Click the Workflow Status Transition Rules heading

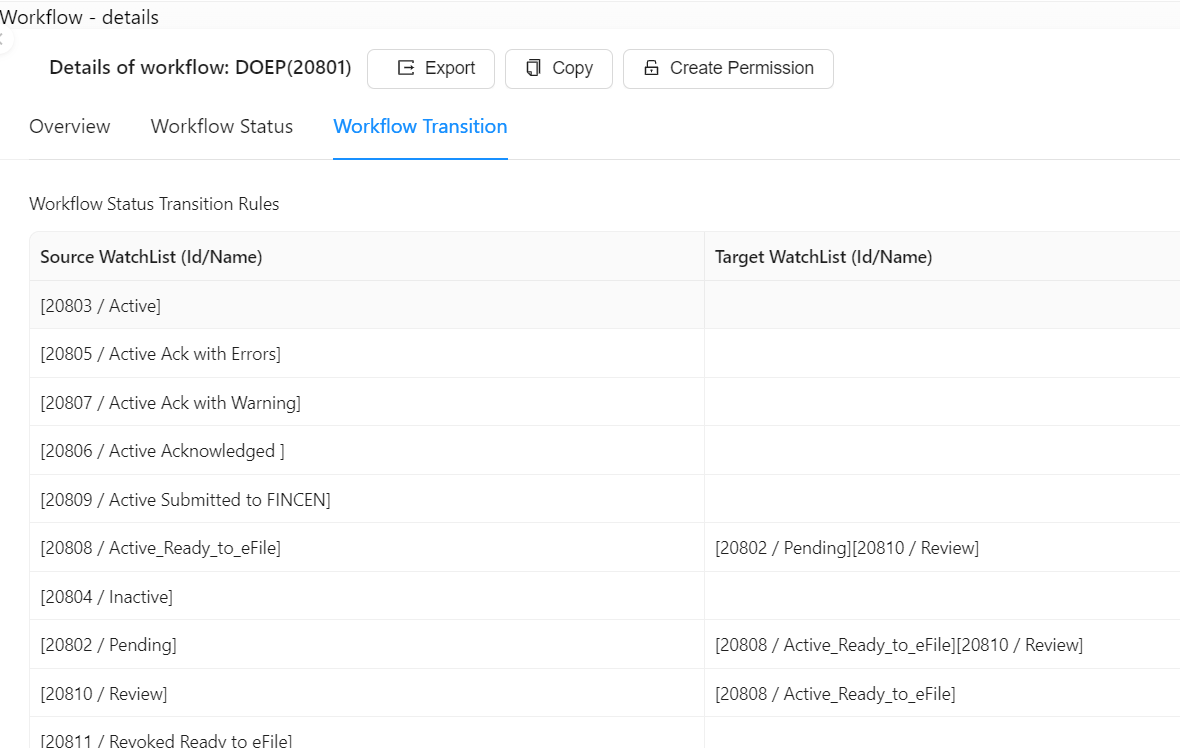tap(154, 204)
